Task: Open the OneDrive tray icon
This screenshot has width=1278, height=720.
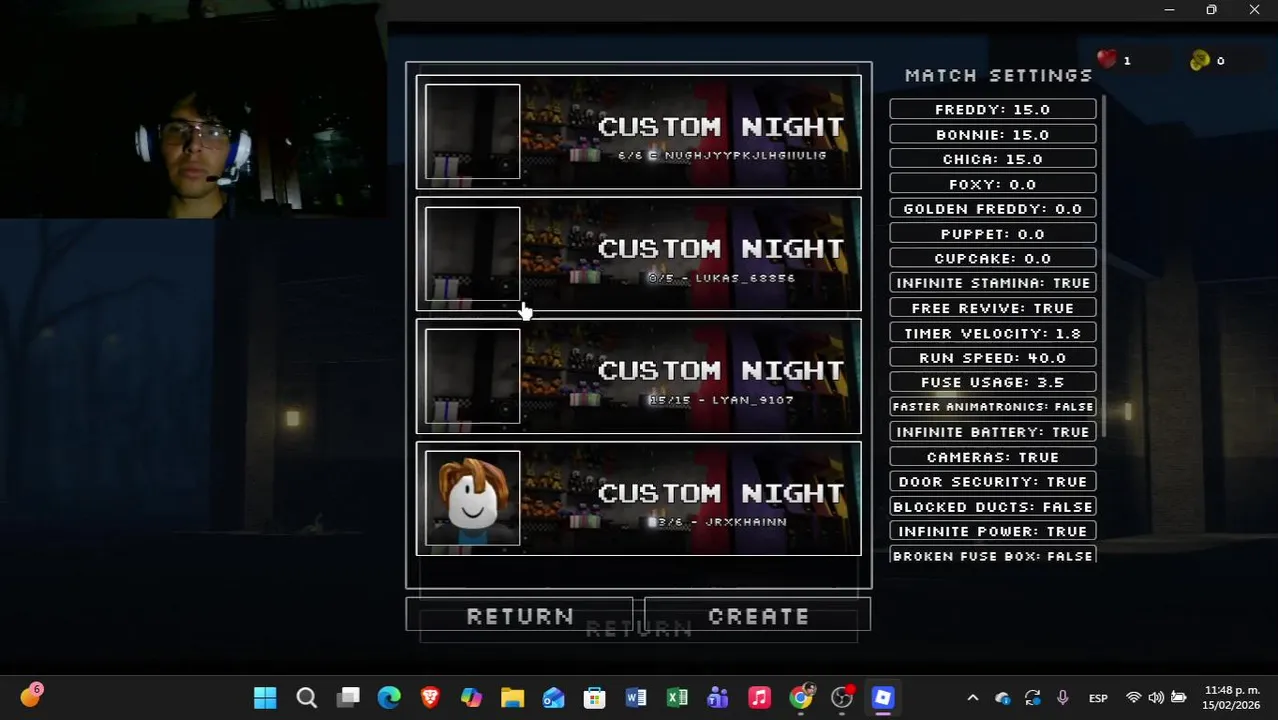Action: [x=1003, y=698]
